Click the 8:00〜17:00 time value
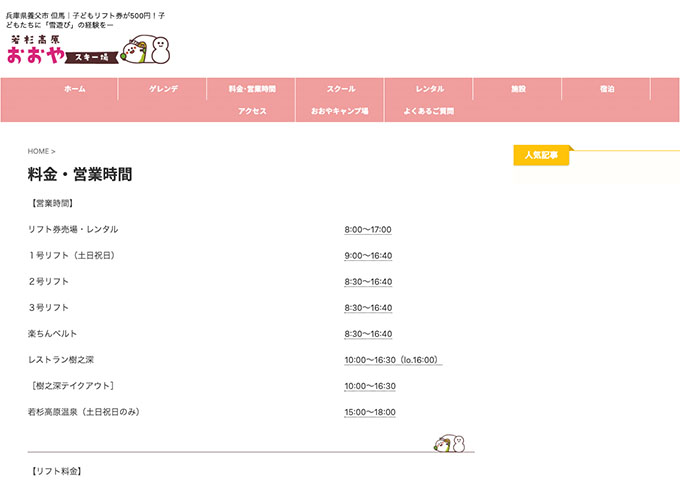This screenshot has width=680, height=480. [368, 230]
